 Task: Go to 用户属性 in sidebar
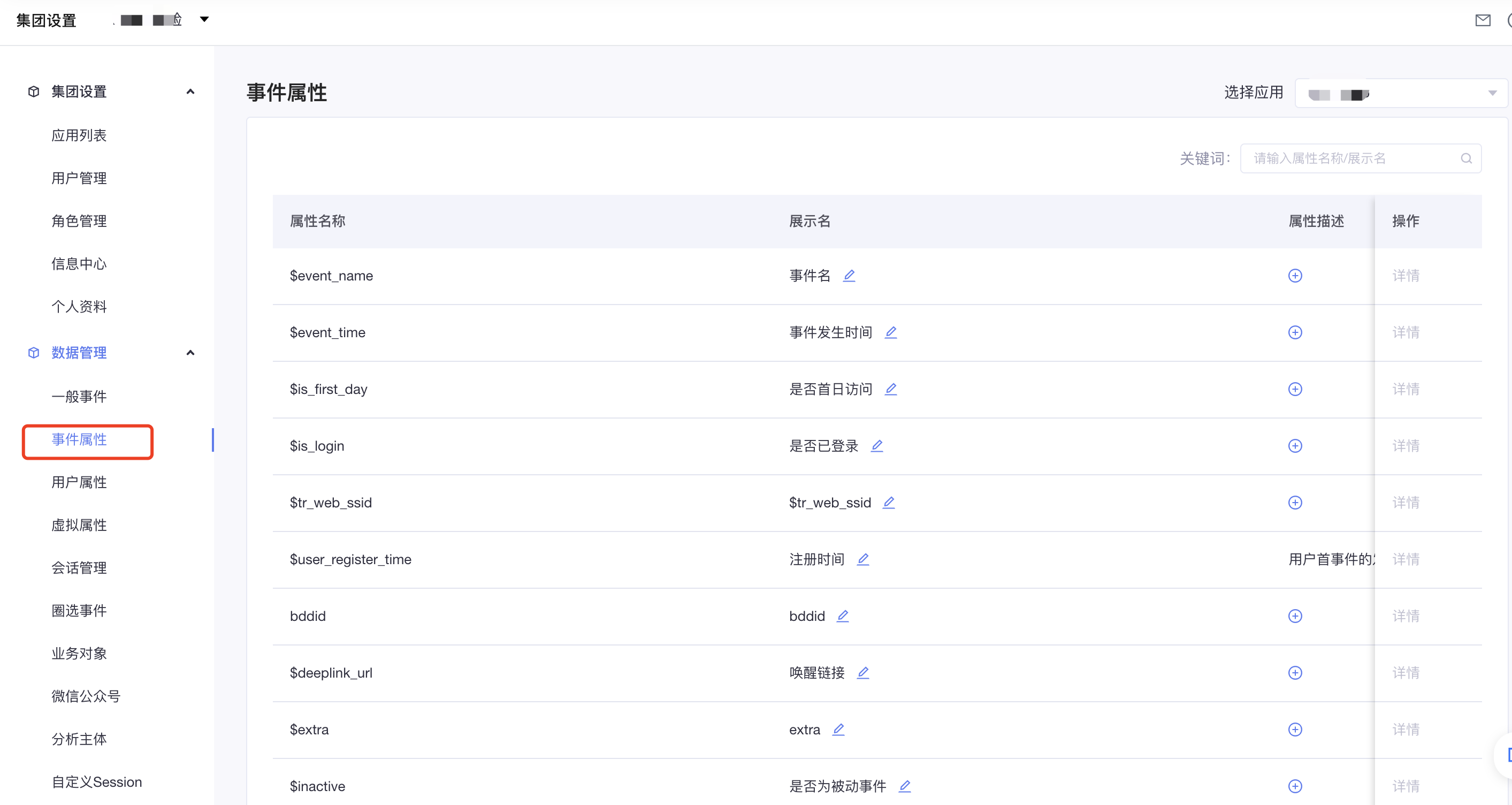79,482
